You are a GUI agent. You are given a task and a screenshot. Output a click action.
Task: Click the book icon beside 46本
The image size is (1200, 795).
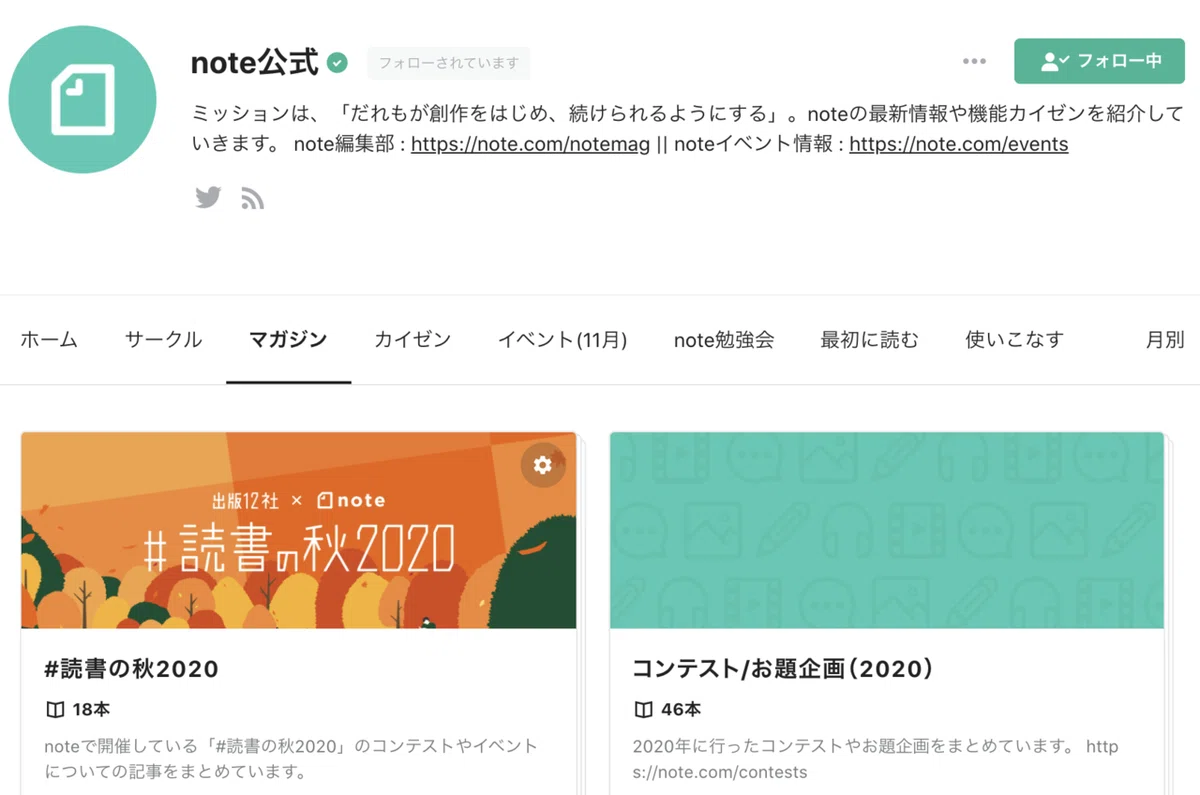(x=644, y=710)
